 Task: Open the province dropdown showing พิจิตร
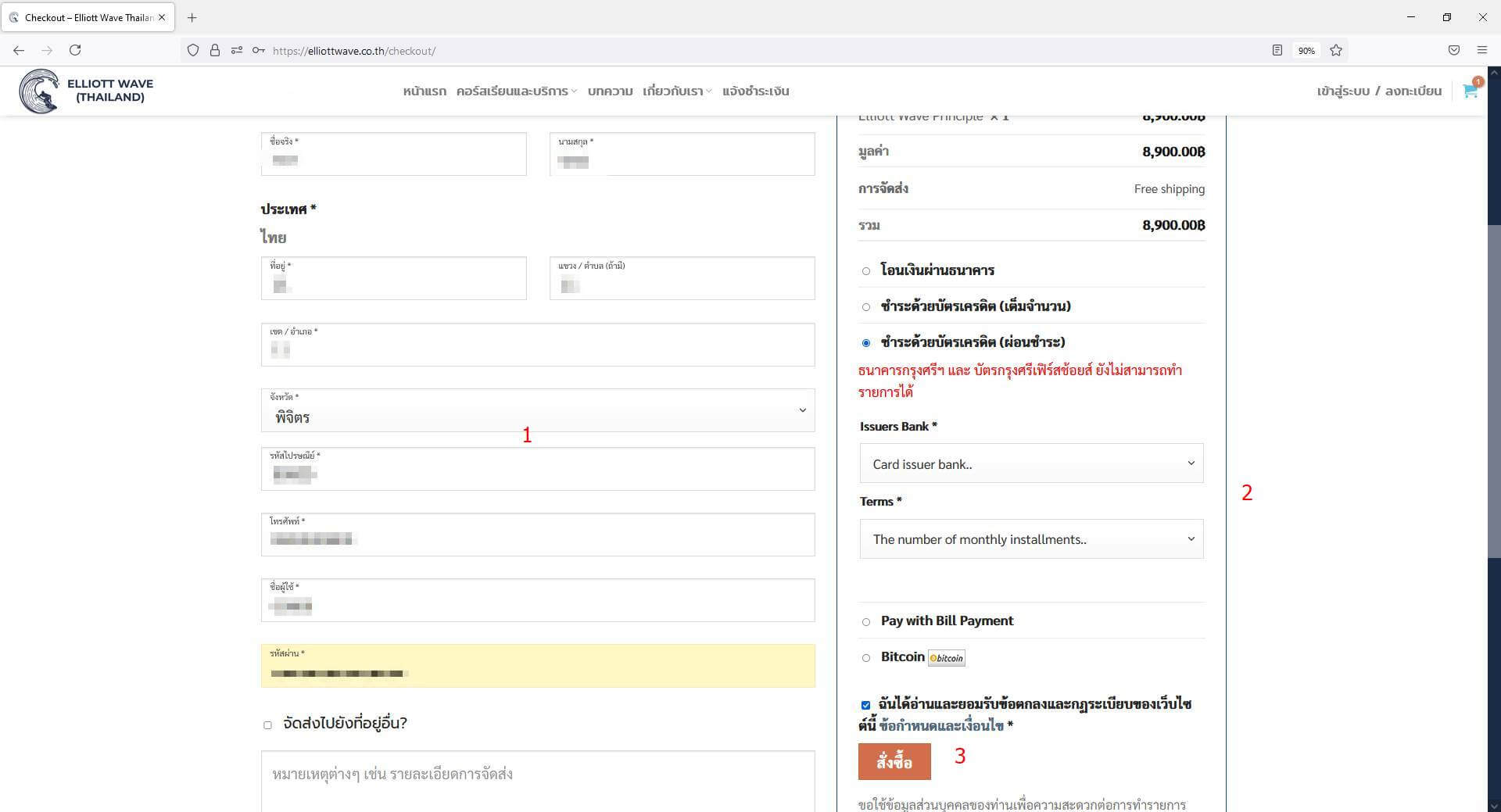(537, 411)
